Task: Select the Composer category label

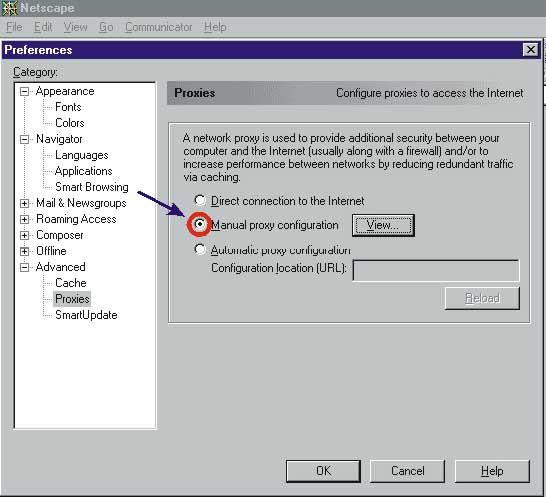Action: click(60, 235)
